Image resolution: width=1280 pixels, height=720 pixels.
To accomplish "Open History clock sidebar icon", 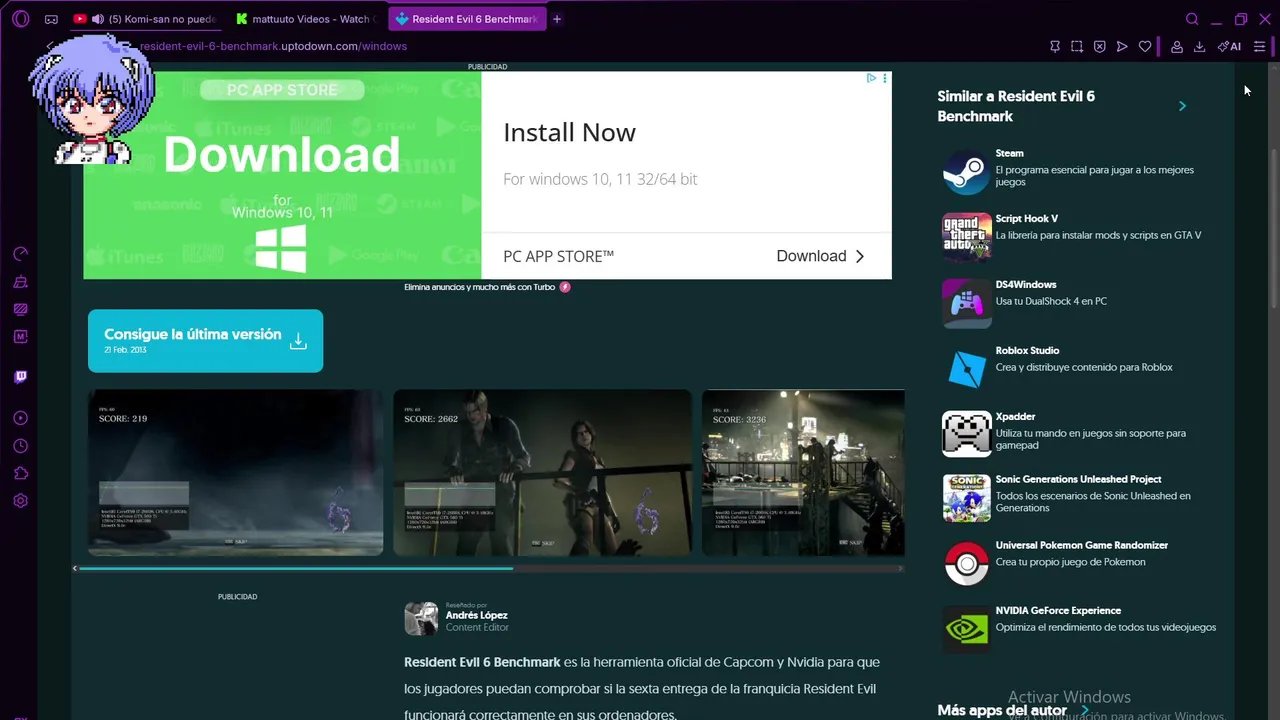I will tap(20, 446).
